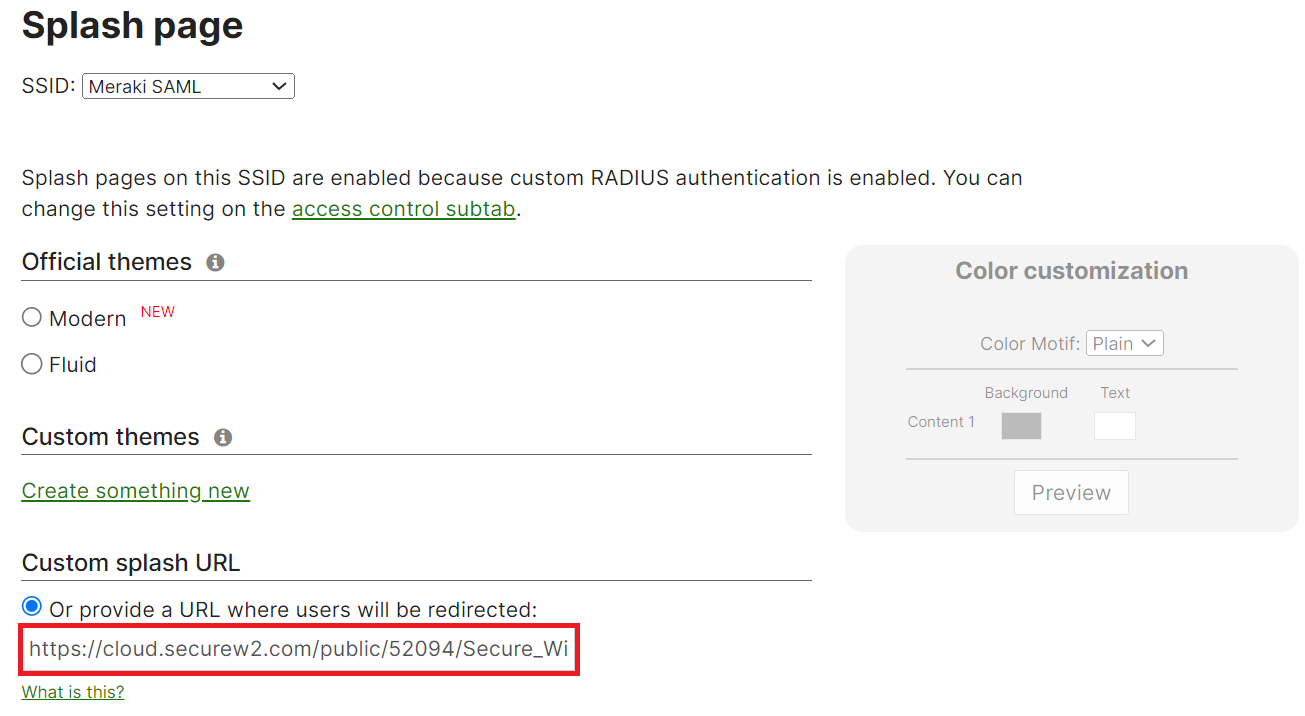Pick the Content 1 Background color swatch
Image resolution: width=1305 pixels, height=716 pixels.
click(1021, 426)
